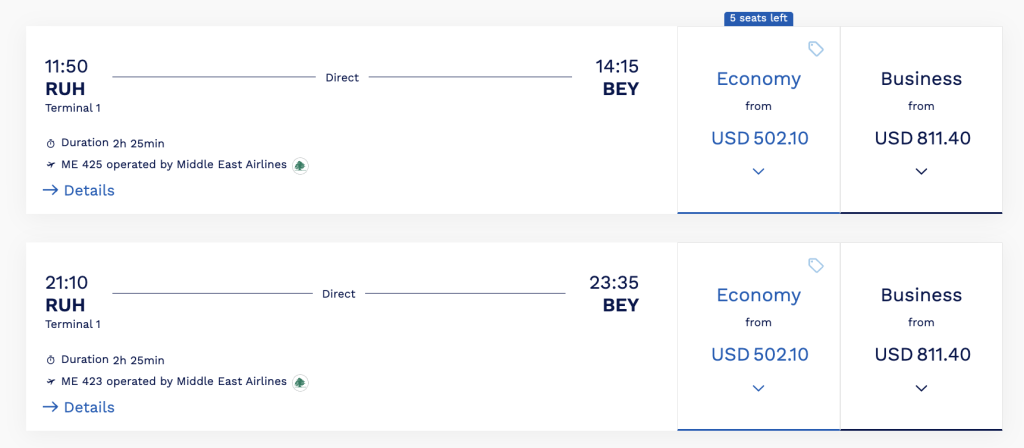The width and height of the screenshot is (1024, 448).
Task: Click the price tag icon on the 11:50 flight
Action: pos(816,48)
